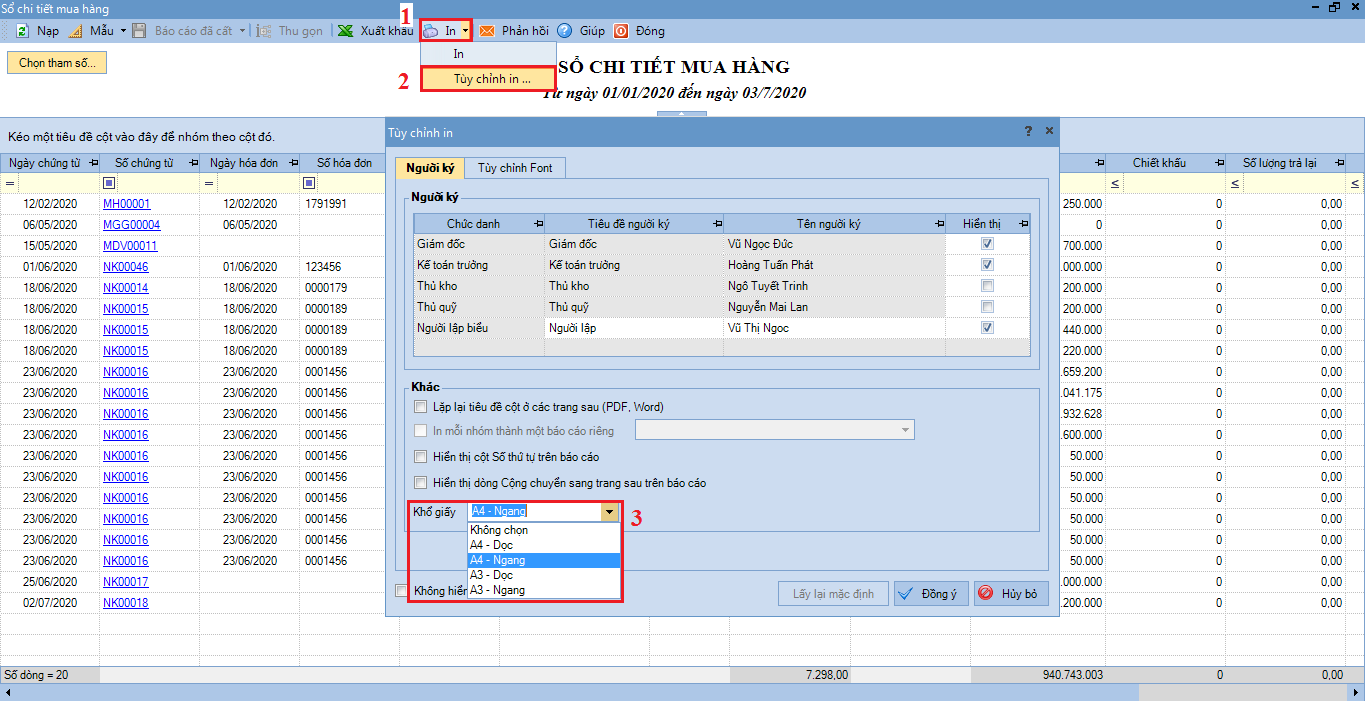Pin the Hiển thị column header
1365x701 pixels.
[1023, 224]
